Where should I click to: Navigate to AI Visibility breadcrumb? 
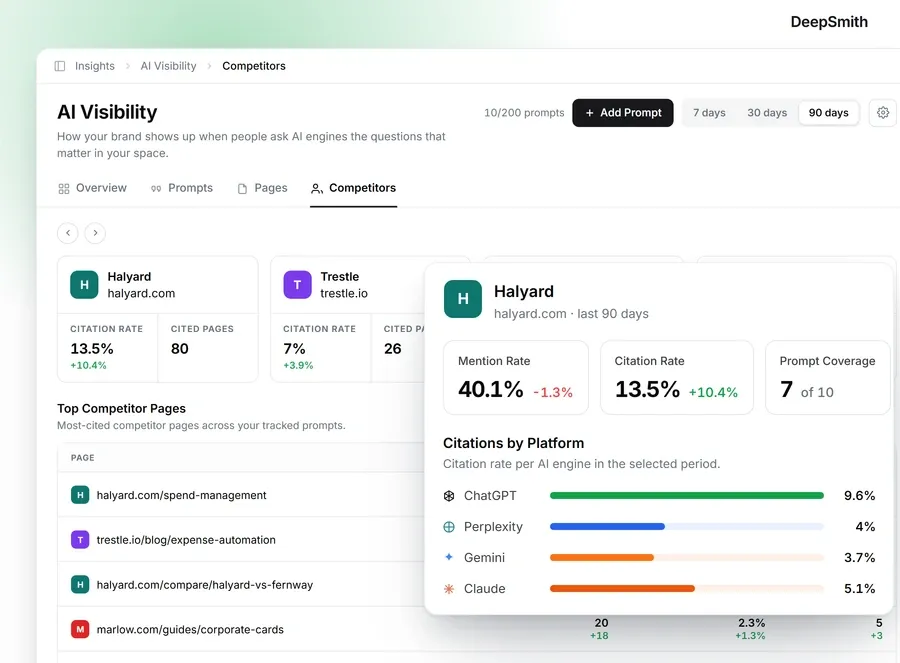168,66
